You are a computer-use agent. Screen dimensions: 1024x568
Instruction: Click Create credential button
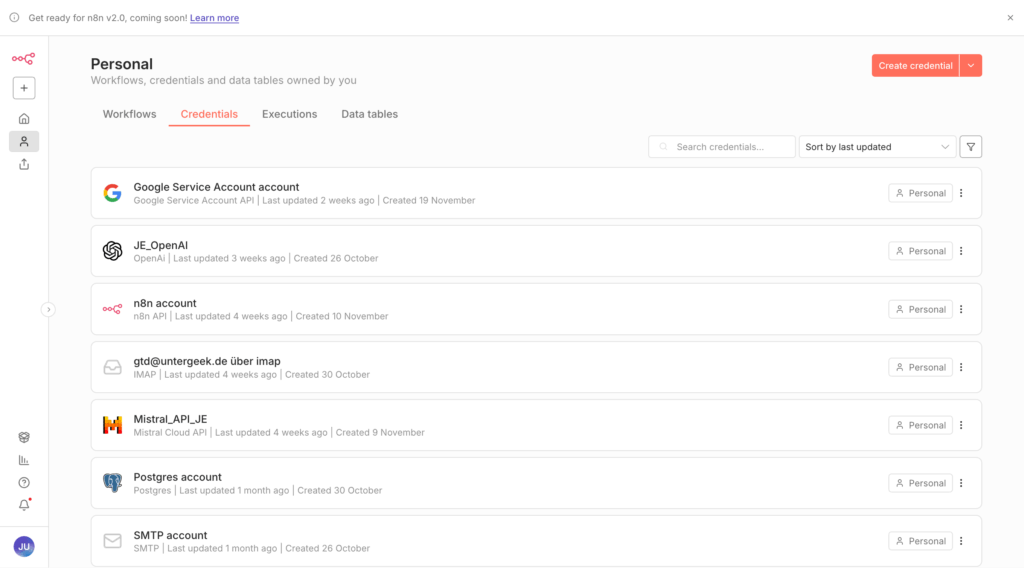click(x=915, y=65)
